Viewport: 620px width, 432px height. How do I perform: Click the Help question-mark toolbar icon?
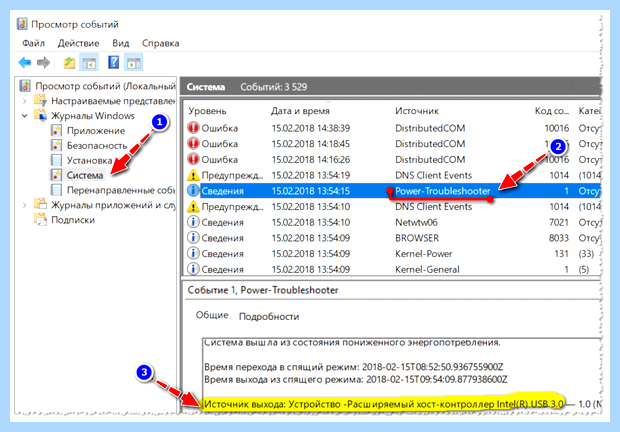tap(113, 62)
